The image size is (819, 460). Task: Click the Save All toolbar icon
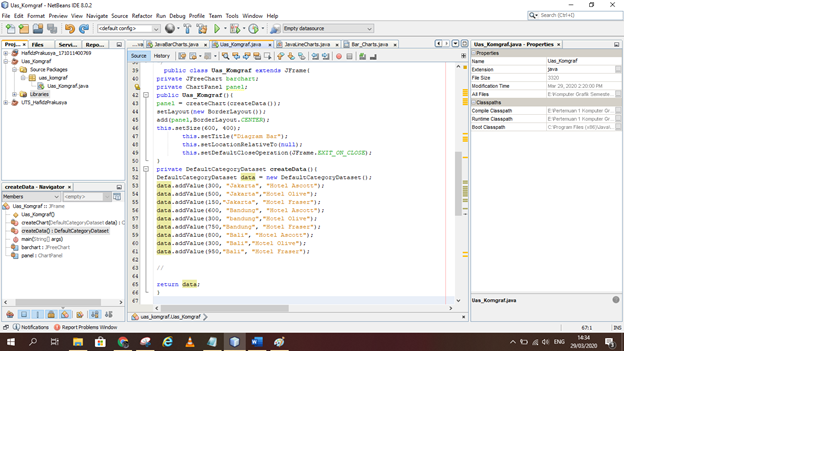[x=52, y=29]
